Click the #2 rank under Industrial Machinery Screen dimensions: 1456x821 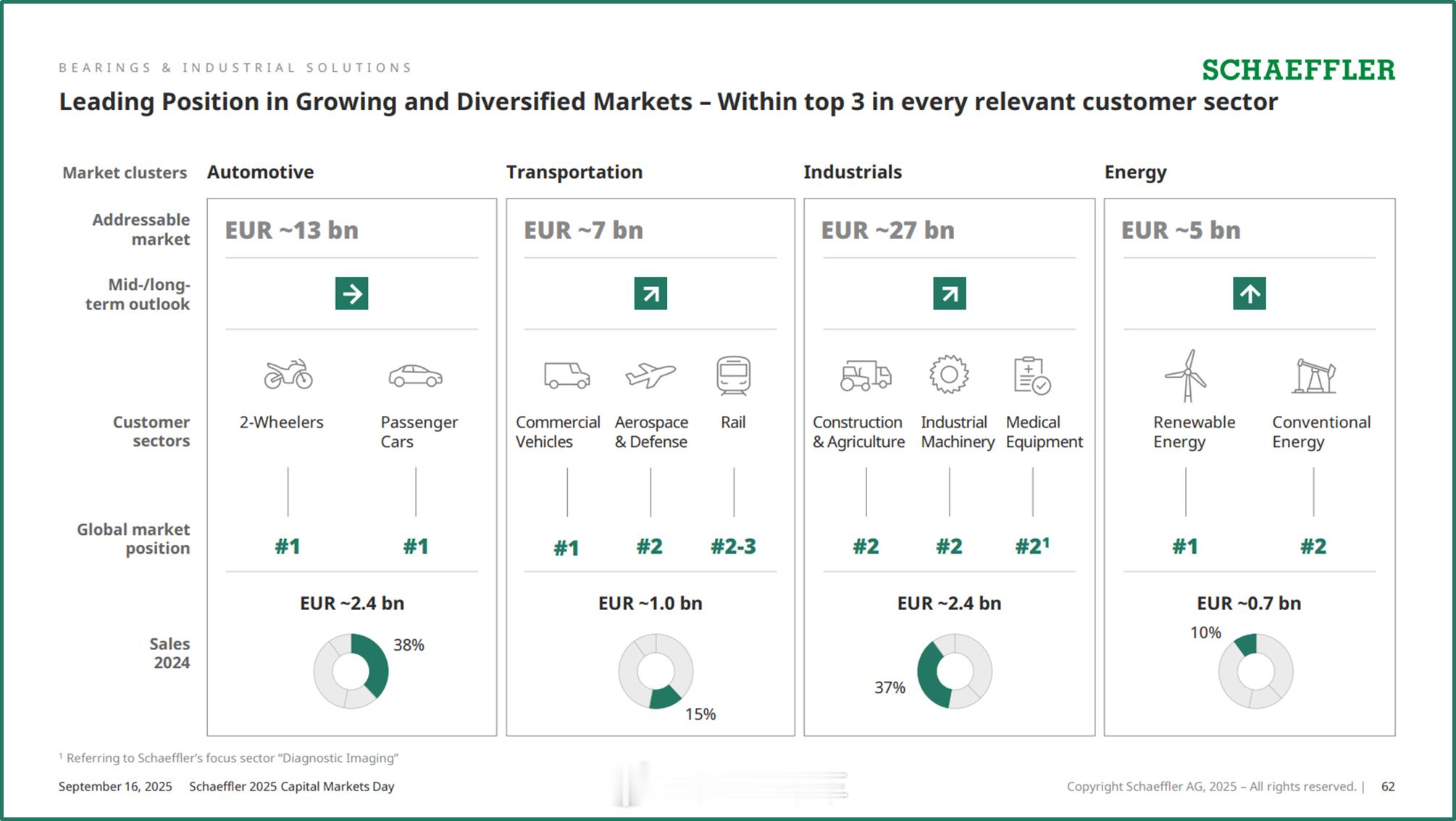click(949, 546)
